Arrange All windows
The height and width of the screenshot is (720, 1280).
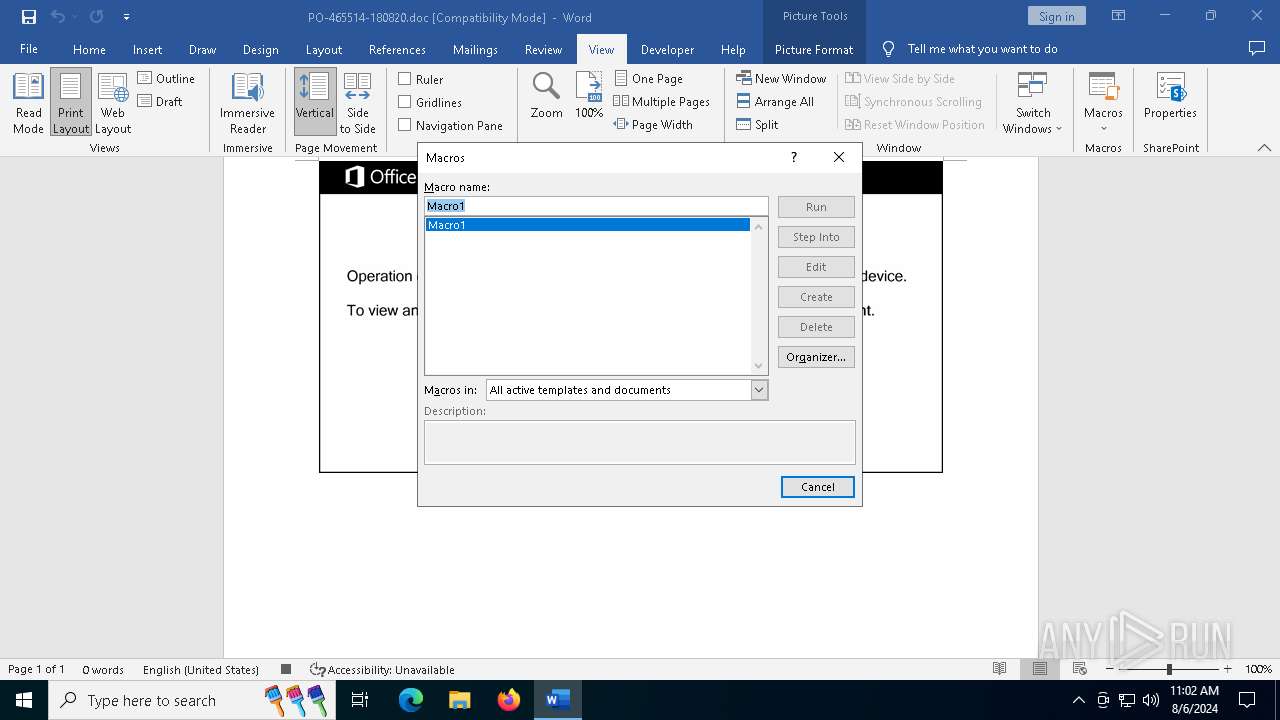775,101
